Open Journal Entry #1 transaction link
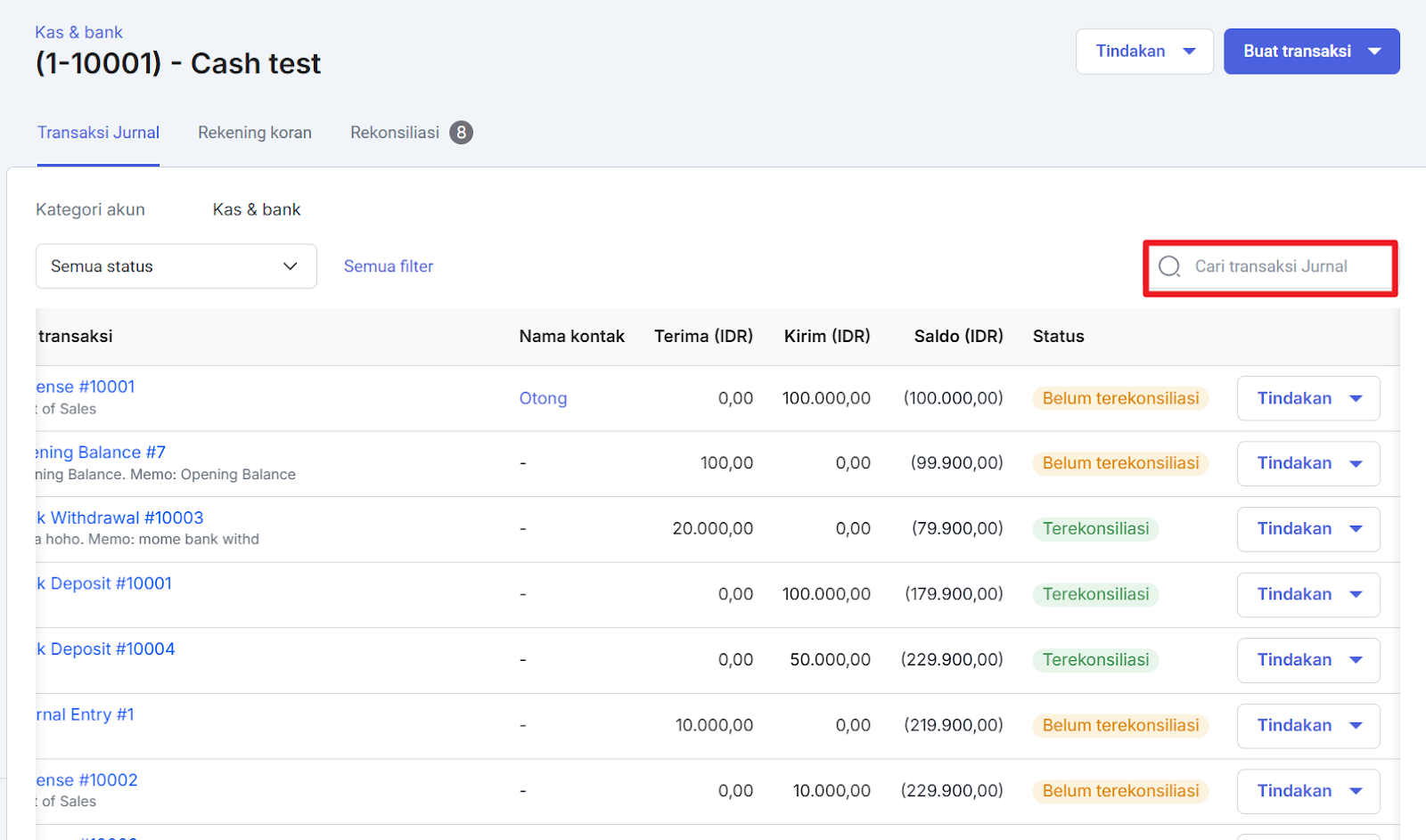 click(x=85, y=714)
